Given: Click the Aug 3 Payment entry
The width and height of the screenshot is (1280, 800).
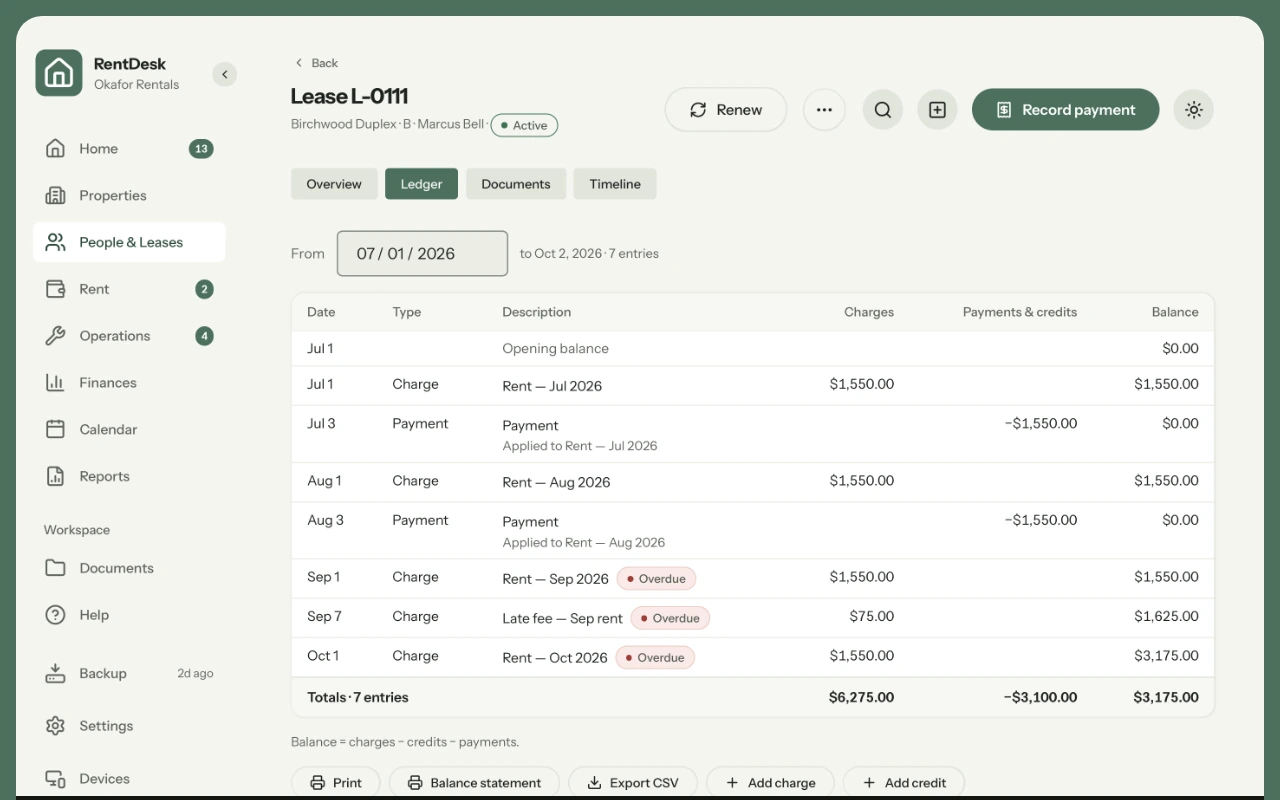Looking at the screenshot, I should 753,531.
